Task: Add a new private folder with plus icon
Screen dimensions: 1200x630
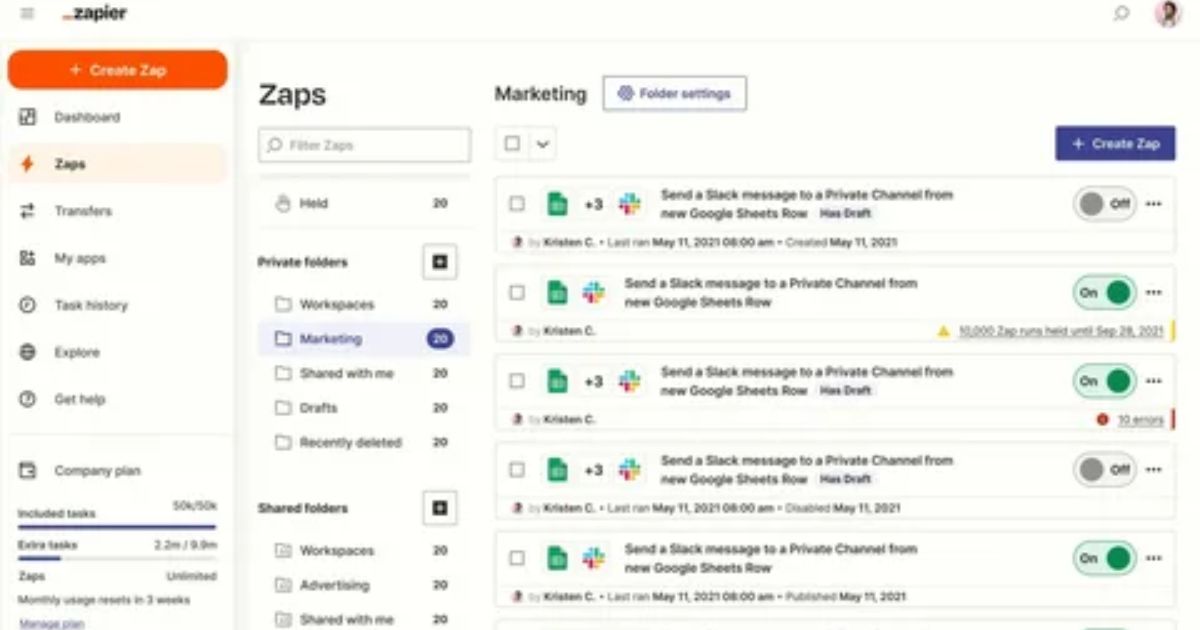Action: tap(439, 263)
